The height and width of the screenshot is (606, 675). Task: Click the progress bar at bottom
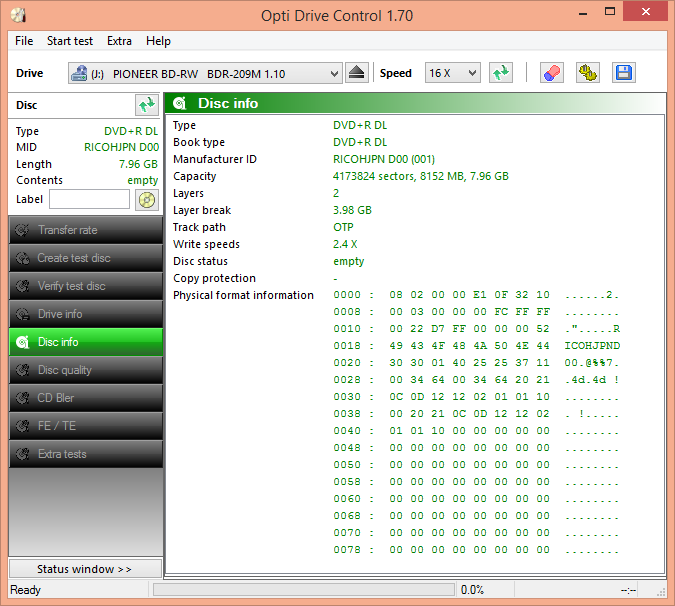coord(304,589)
